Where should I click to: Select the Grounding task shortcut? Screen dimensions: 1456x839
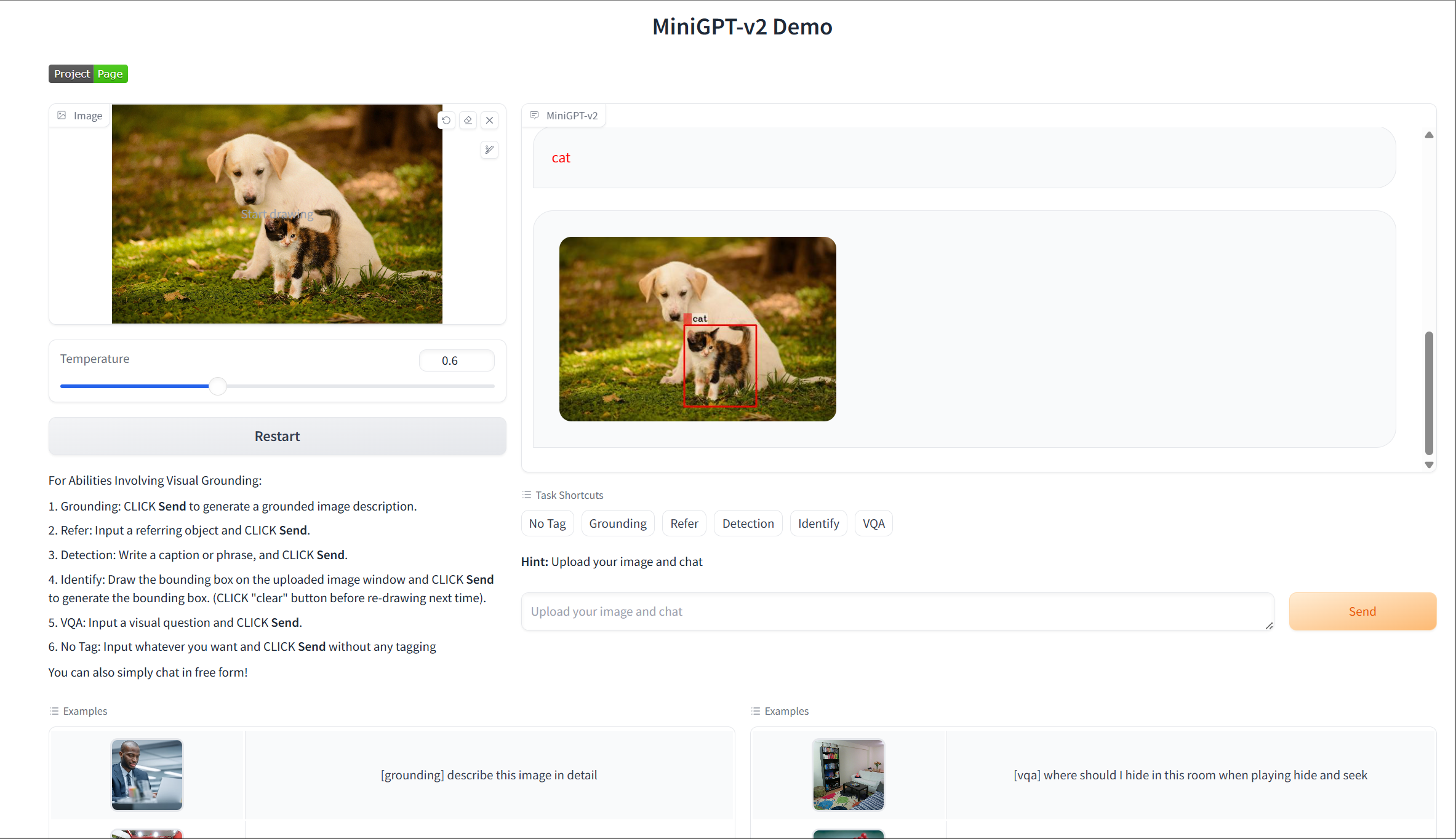[617, 523]
